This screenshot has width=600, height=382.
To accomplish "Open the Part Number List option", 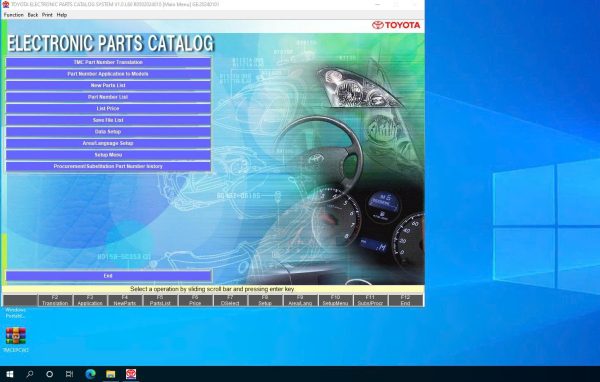I will point(108,97).
